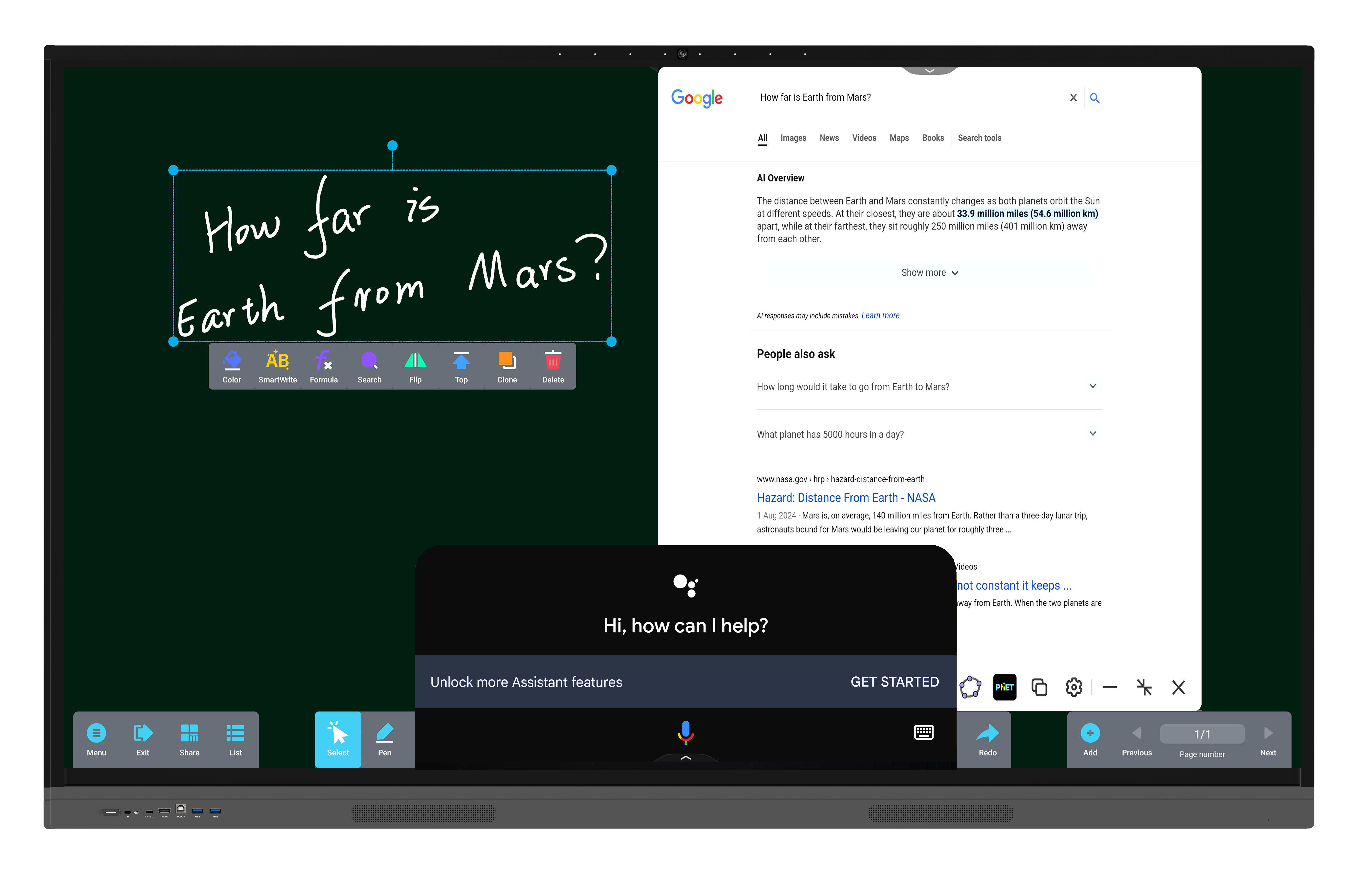
Task: Switch to the Books tab
Action: 933,138
